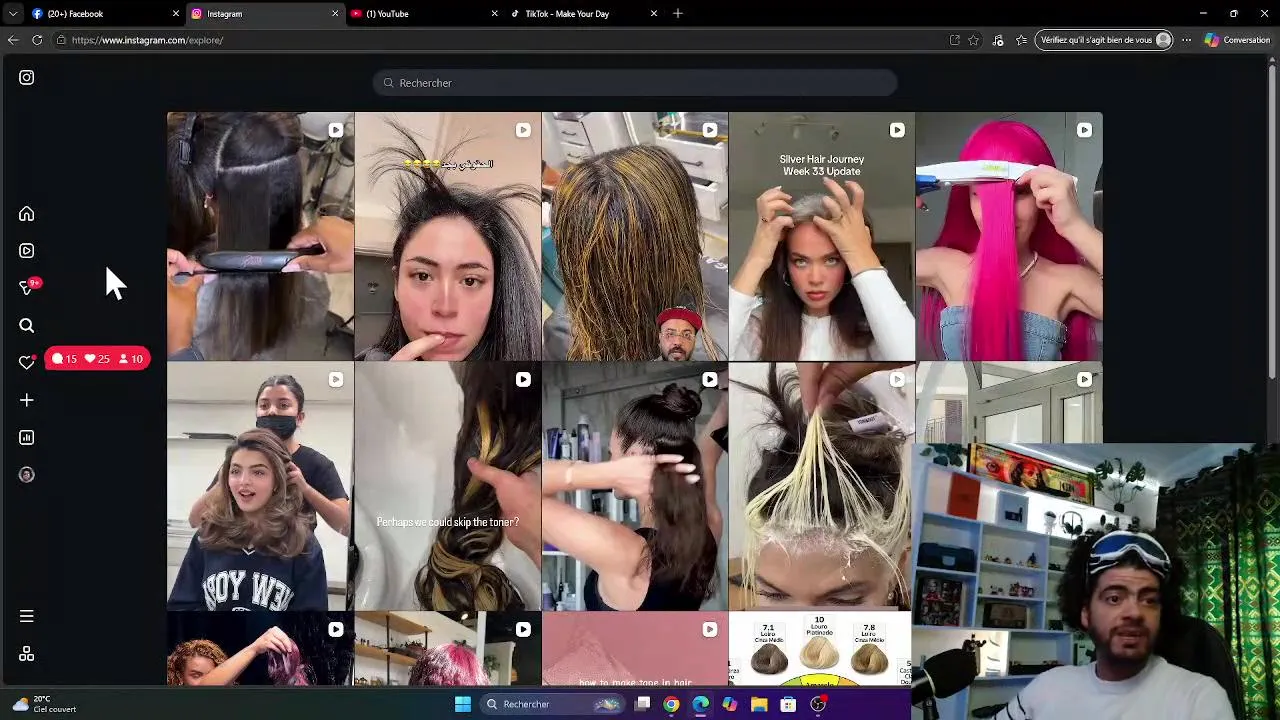Close the Facebook tab
The image size is (1280, 720).
(x=175, y=14)
